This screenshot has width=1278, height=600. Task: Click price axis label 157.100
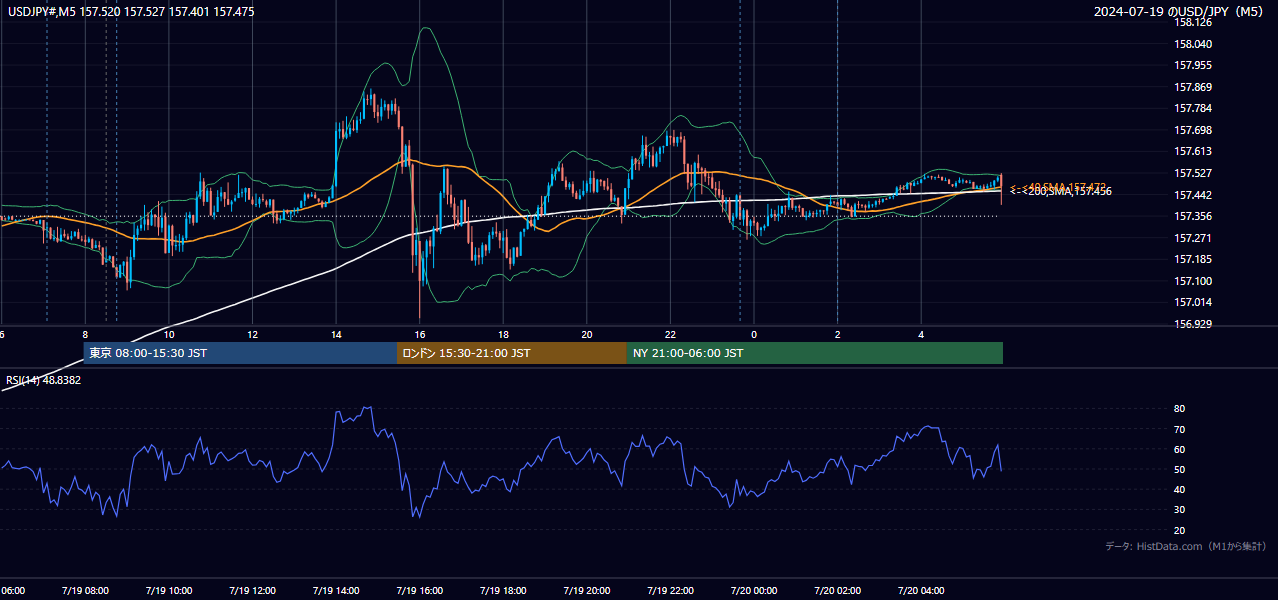tap(1193, 281)
